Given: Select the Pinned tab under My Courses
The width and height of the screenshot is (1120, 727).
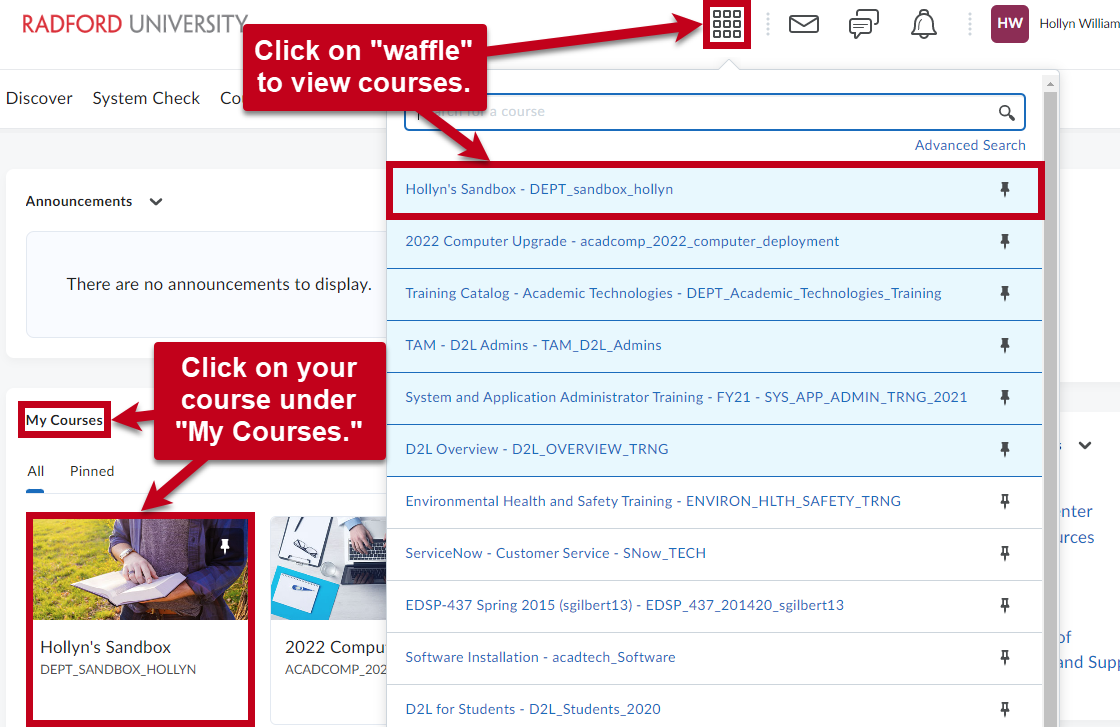Looking at the screenshot, I should 92,471.
